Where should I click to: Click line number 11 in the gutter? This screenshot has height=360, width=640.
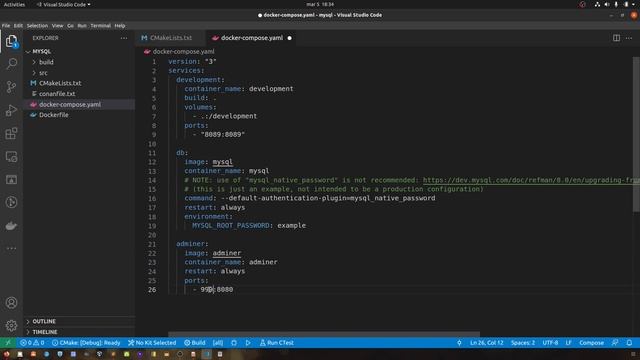click(152, 153)
